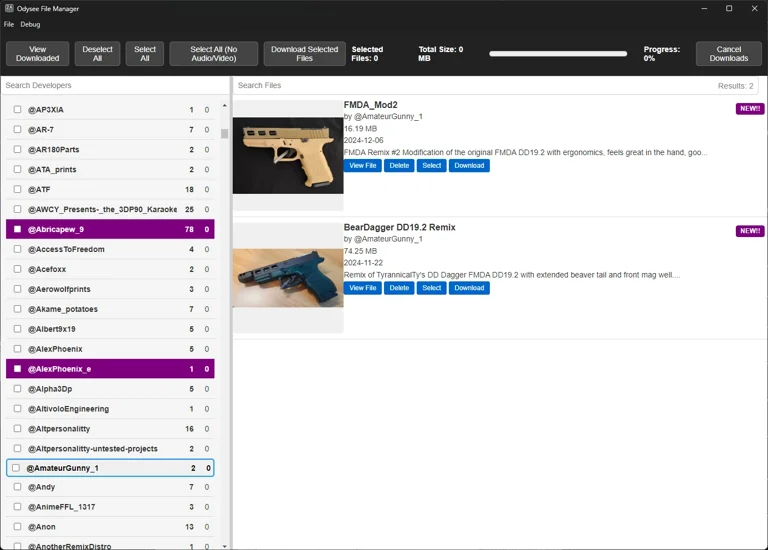768x550 pixels.
Task: Toggle the @ATF developer checkbox
Action: click(x=17, y=189)
